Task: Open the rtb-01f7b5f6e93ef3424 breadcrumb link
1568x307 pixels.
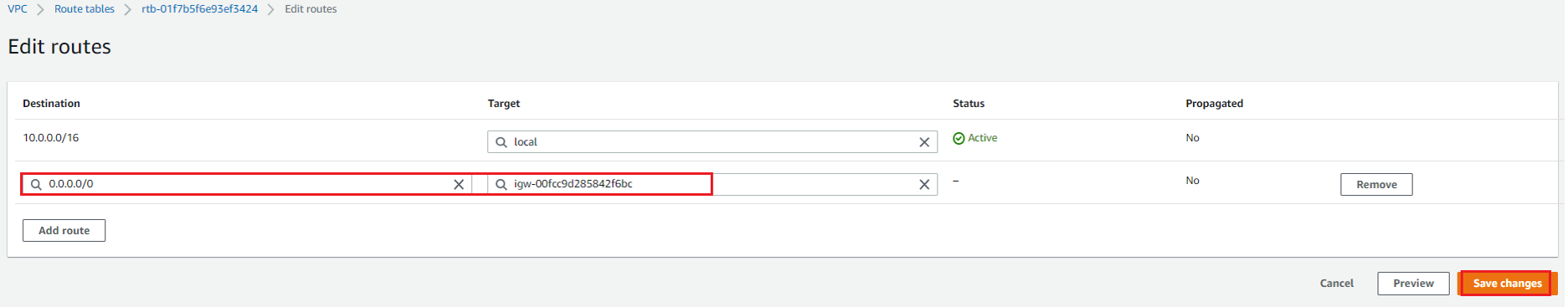Action: tap(200, 9)
